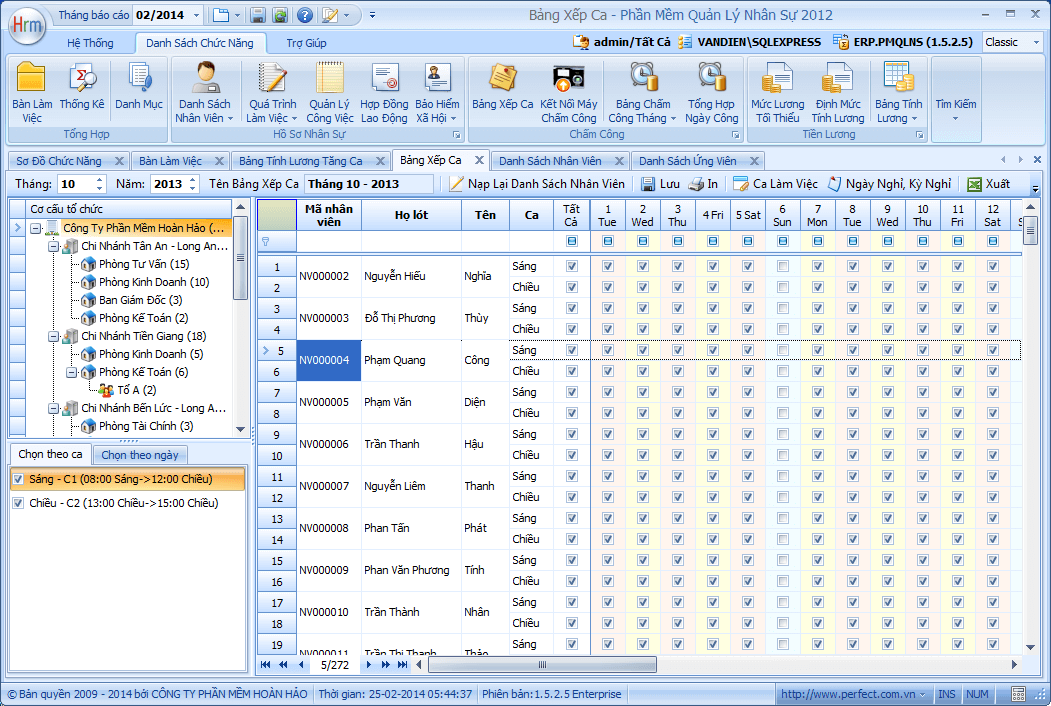Toggle the Chiều - C2 shift checkbox
This screenshot has height=706, width=1051.
coord(18,503)
